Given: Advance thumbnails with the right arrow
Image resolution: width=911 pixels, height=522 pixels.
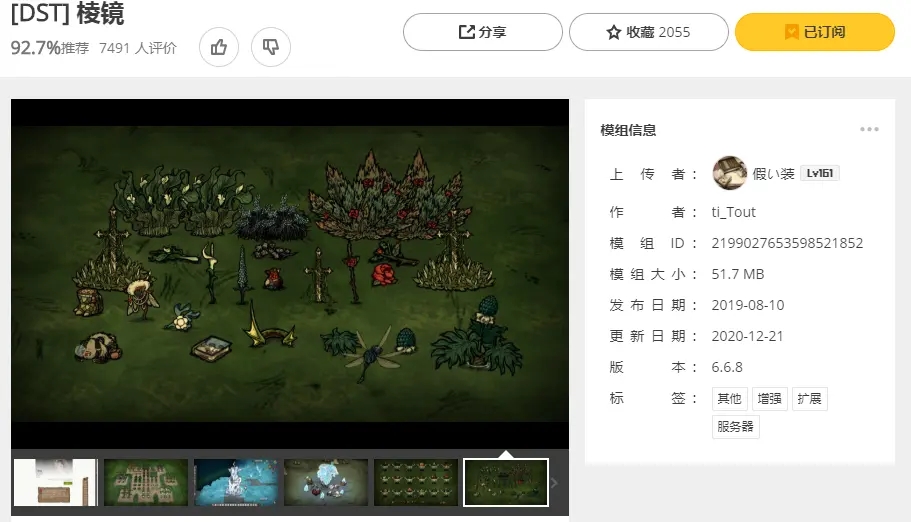Looking at the screenshot, I should pos(555,482).
